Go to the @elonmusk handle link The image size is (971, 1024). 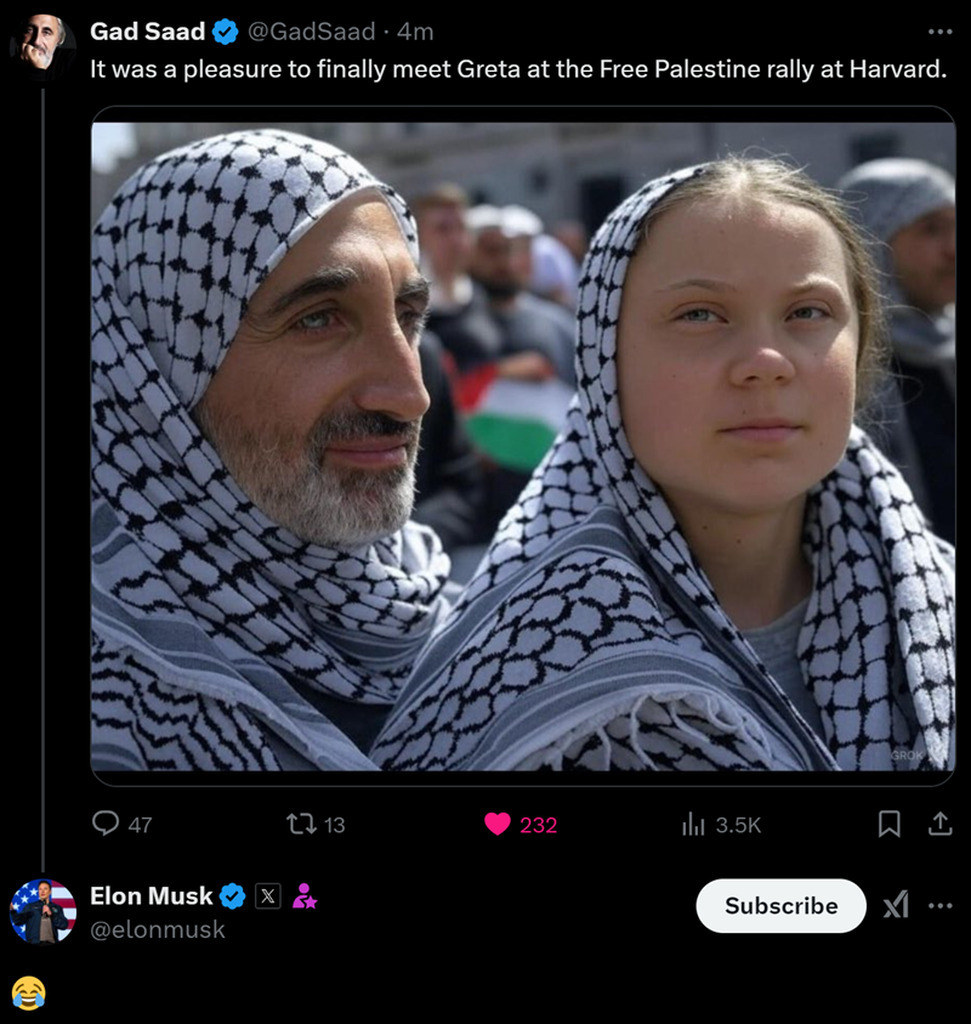point(158,929)
